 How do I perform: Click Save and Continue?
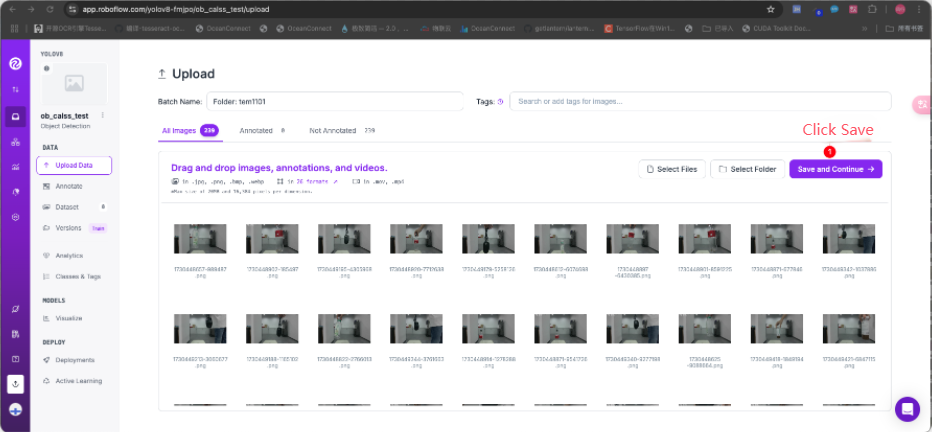pos(836,169)
